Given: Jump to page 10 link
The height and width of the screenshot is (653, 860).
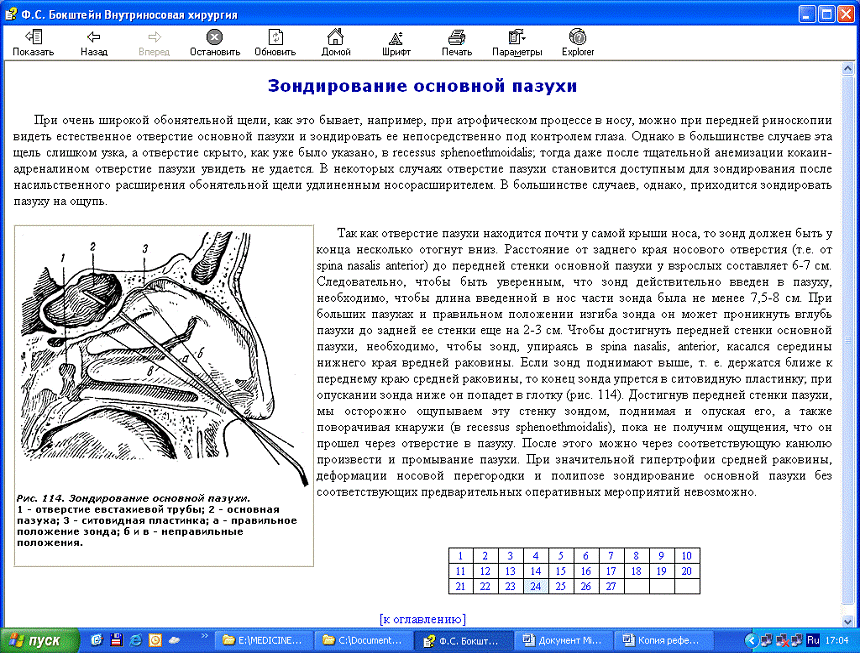Looking at the screenshot, I should tap(685, 556).
